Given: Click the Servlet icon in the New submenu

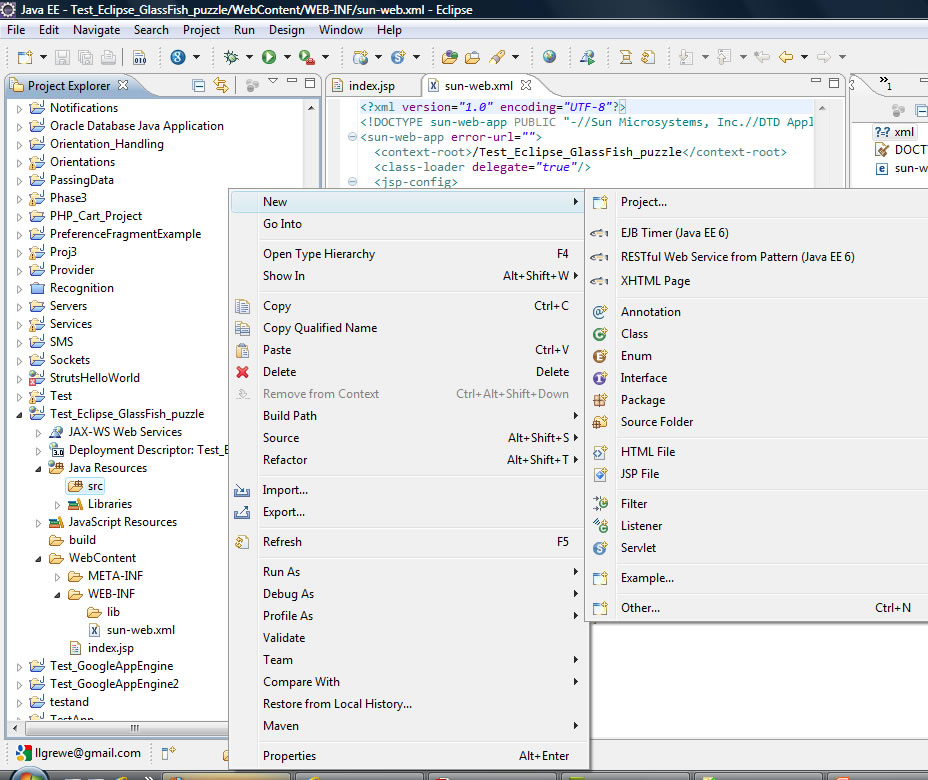Looking at the screenshot, I should coord(600,547).
